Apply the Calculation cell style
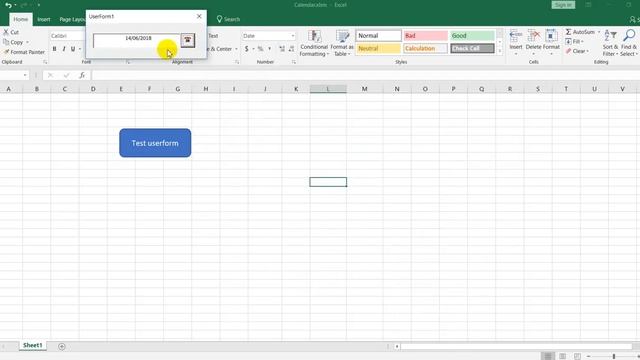The width and height of the screenshot is (640, 360). (x=425, y=49)
